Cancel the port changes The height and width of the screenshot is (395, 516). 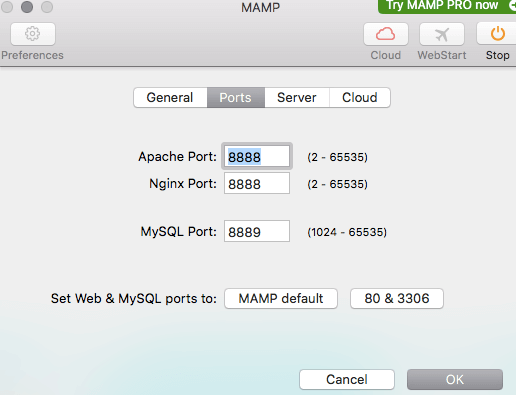click(x=347, y=379)
